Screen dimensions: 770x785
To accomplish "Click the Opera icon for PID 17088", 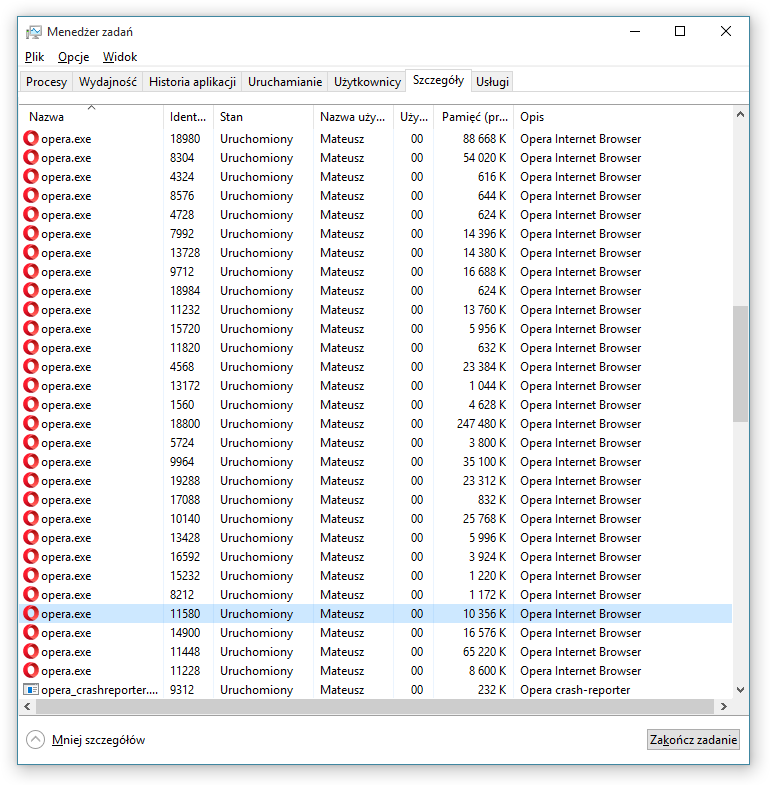I will pyautogui.click(x=31, y=500).
